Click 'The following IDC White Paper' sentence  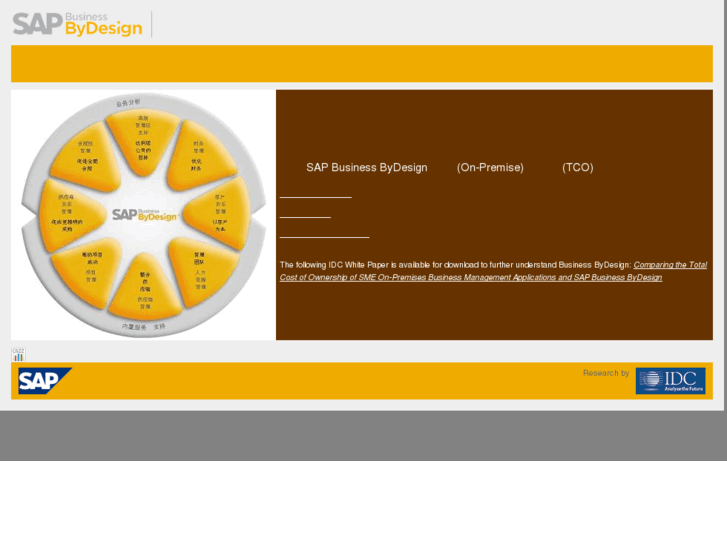(455, 265)
